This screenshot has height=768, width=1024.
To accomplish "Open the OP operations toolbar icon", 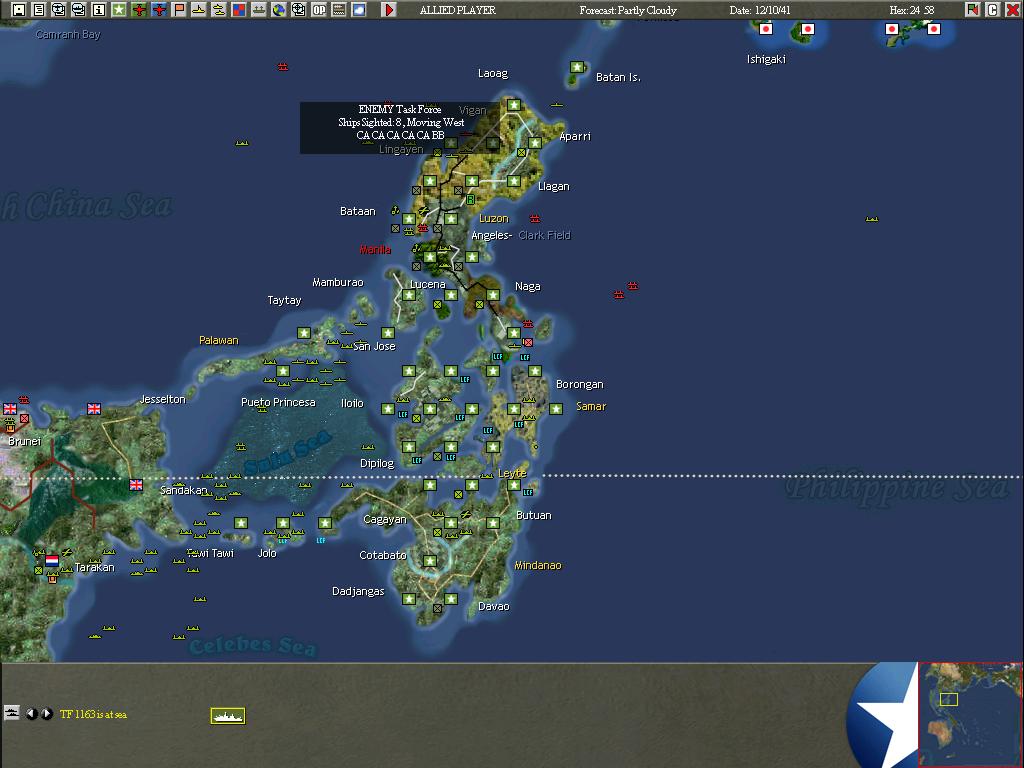I will click(319, 10).
